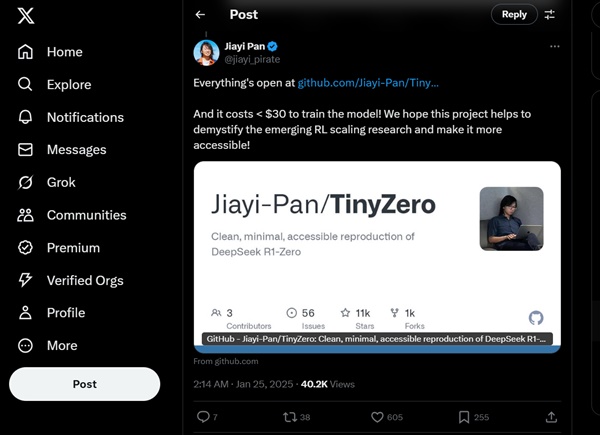This screenshot has height=435, width=600.
Task: Open reply sorting filter icon
Action: 550,15
